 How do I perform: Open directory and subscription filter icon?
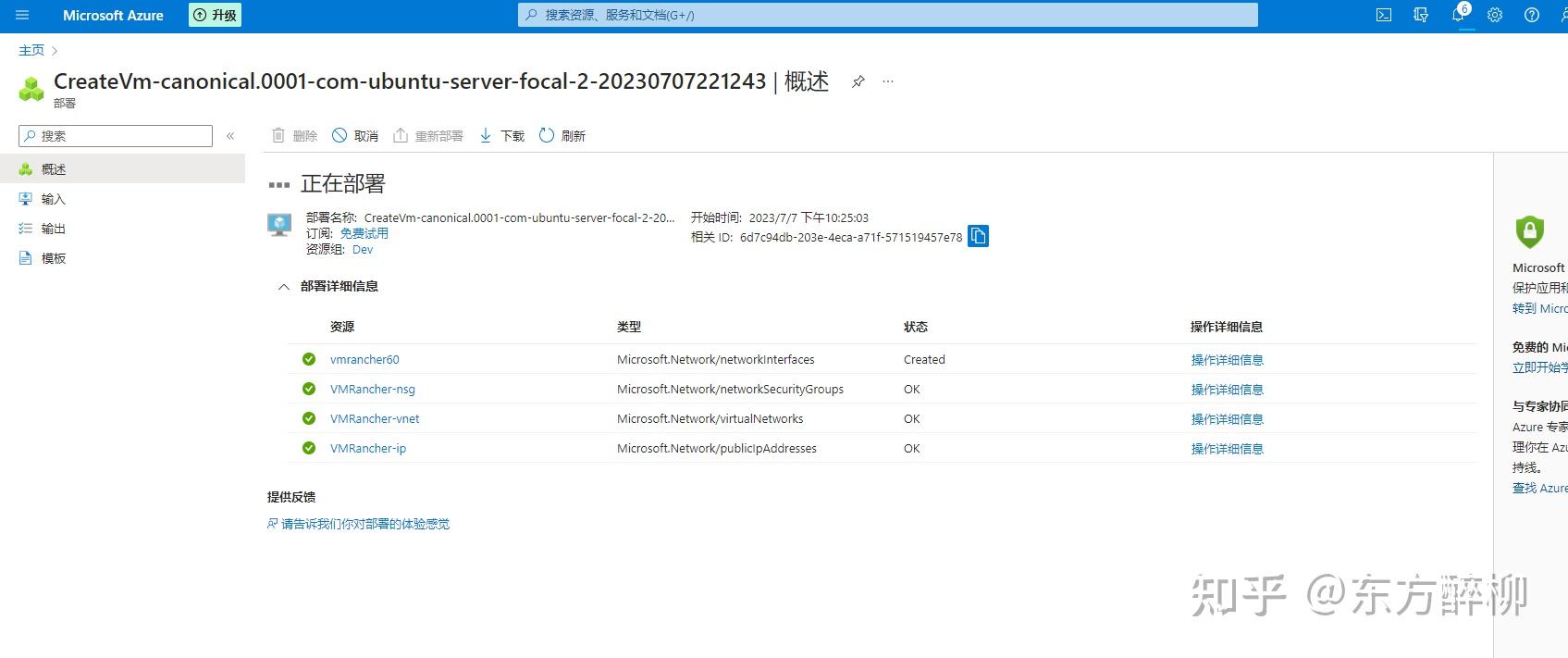[1421, 15]
